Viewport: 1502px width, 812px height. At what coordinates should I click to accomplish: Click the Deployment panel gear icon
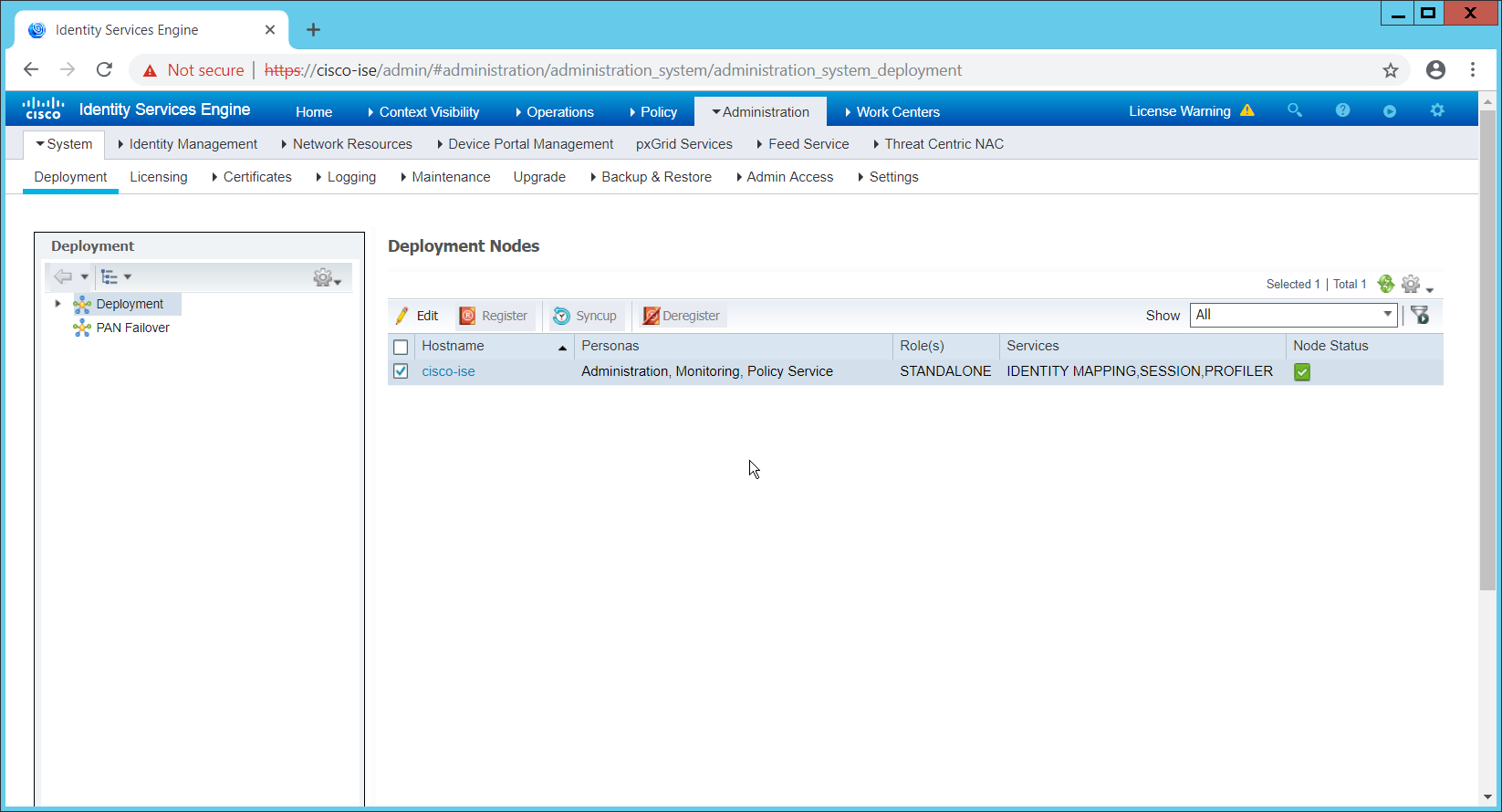pos(325,277)
